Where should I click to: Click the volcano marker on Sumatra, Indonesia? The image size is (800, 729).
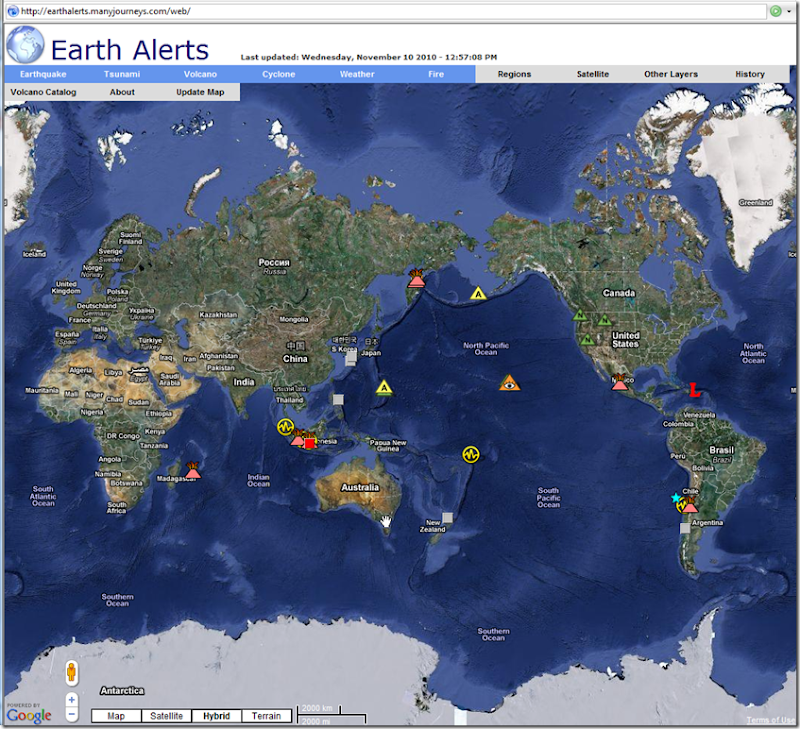[x=297, y=438]
